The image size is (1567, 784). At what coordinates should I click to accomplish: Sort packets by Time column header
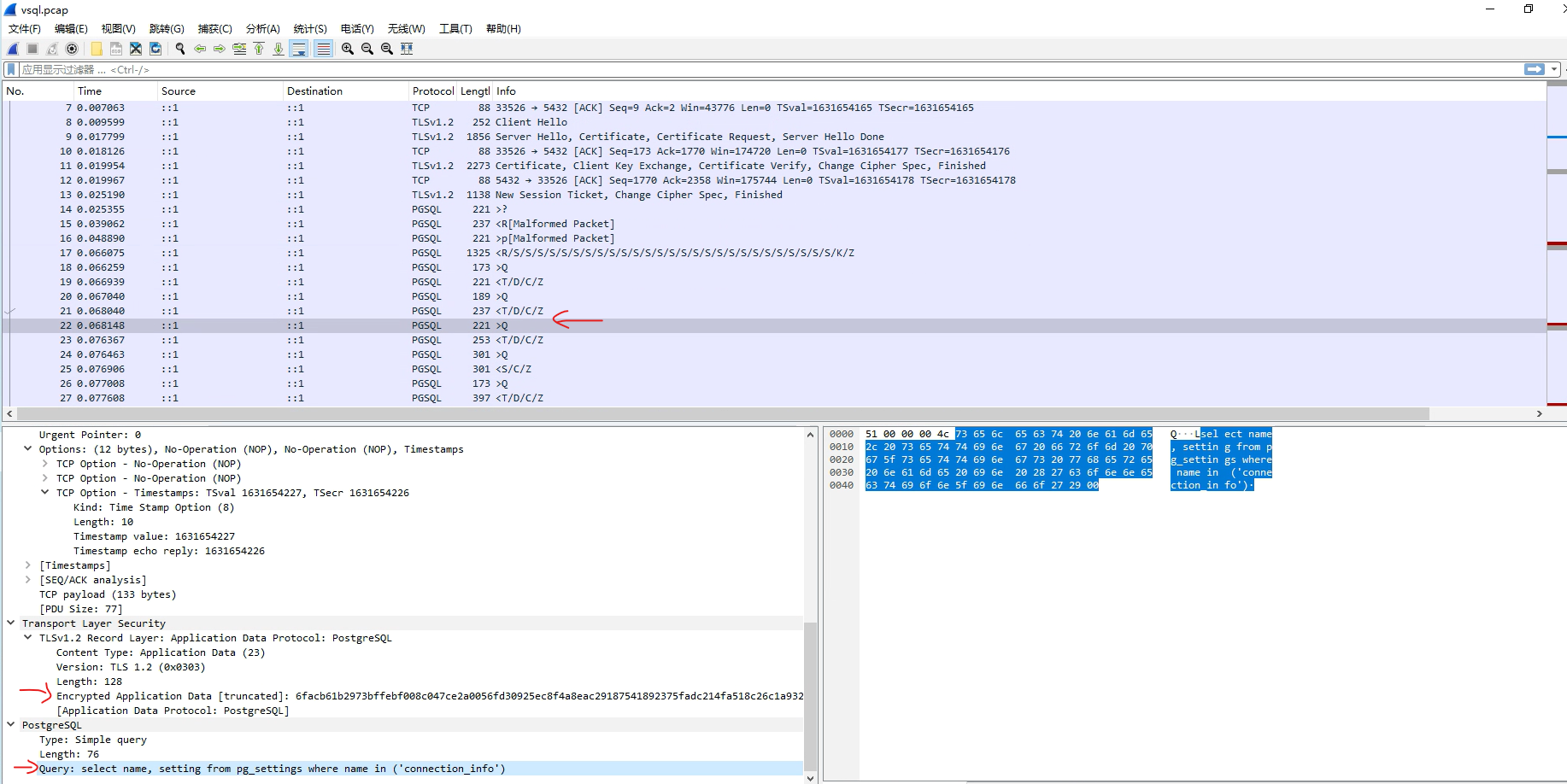(115, 91)
